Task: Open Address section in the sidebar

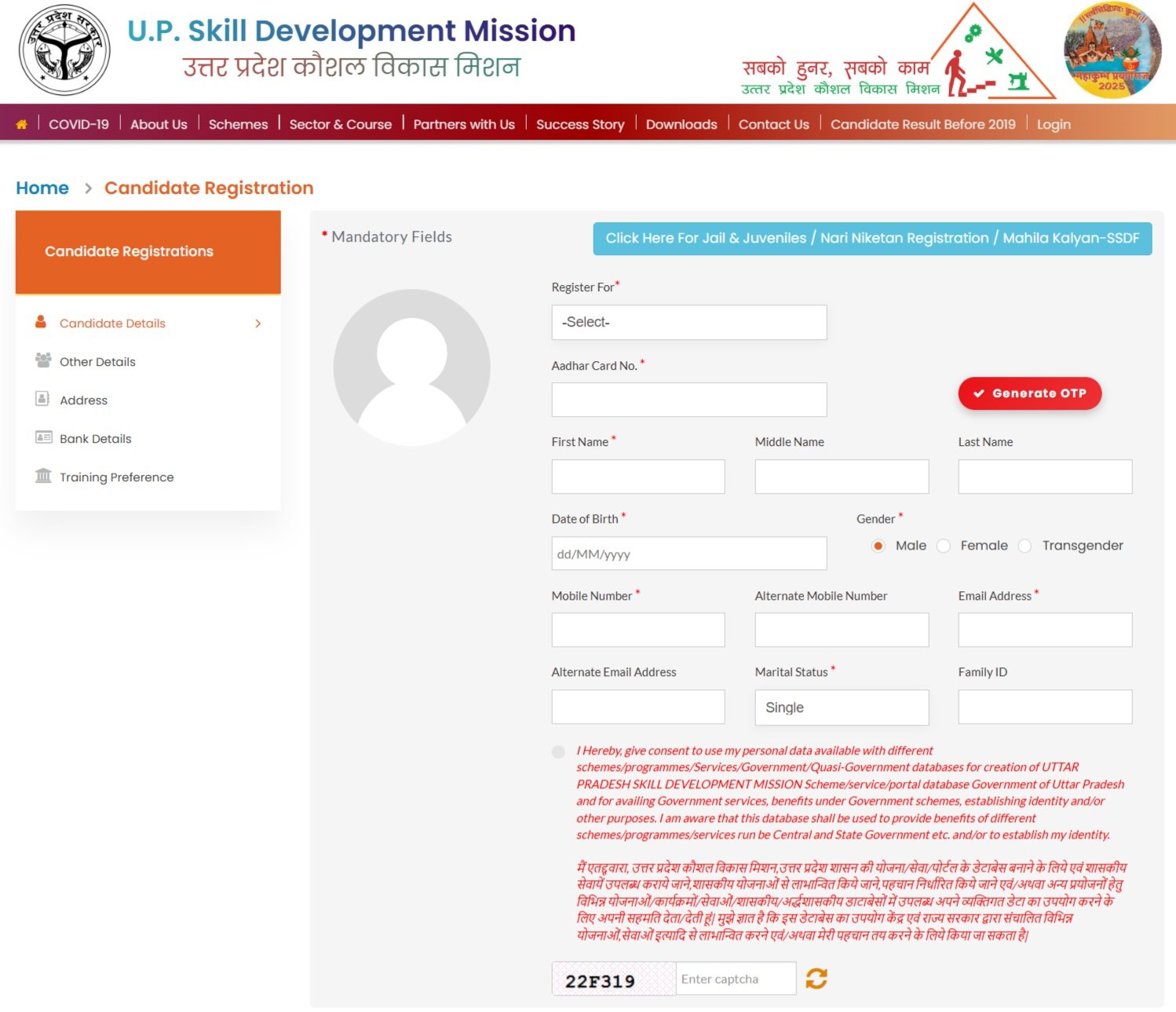Action: point(83,400)
